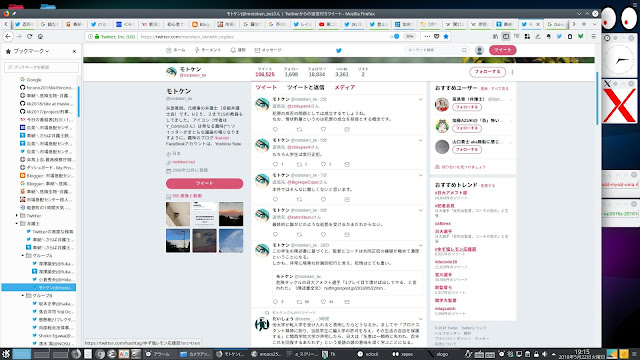The width and height of the screenshot is (640, 360).
Task: Toggle the sidebar view button
Action: (506, 36)
